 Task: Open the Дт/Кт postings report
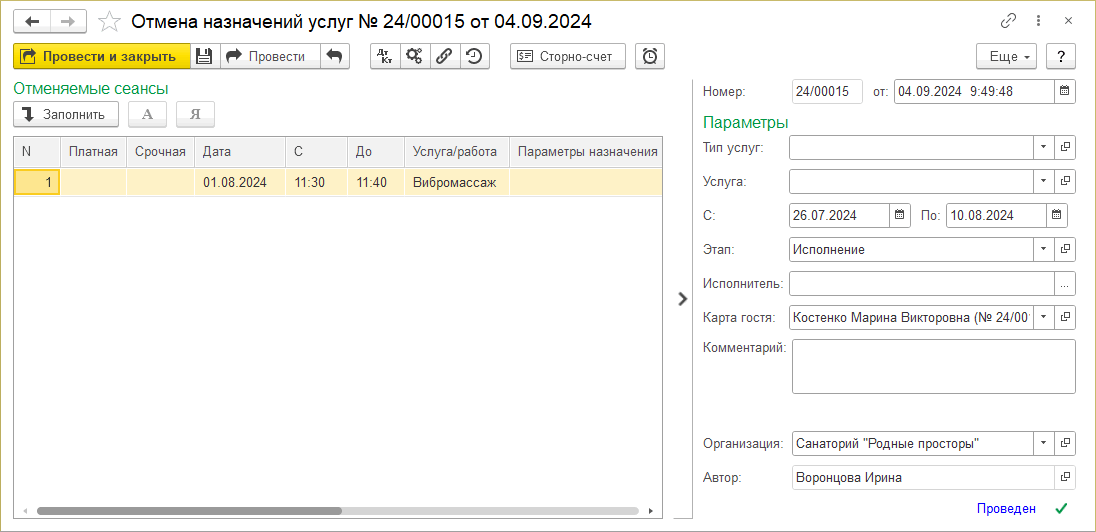[385, 57]
